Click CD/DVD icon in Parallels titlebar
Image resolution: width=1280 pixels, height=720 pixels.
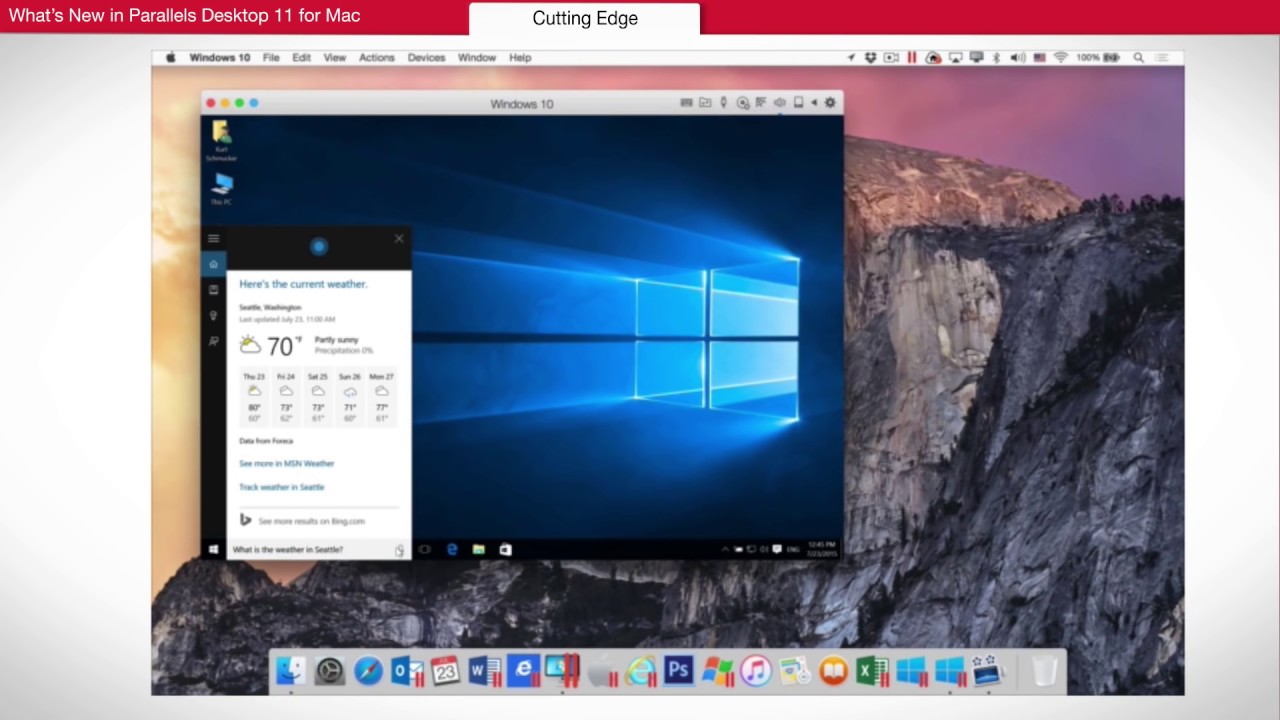point(742,103)
